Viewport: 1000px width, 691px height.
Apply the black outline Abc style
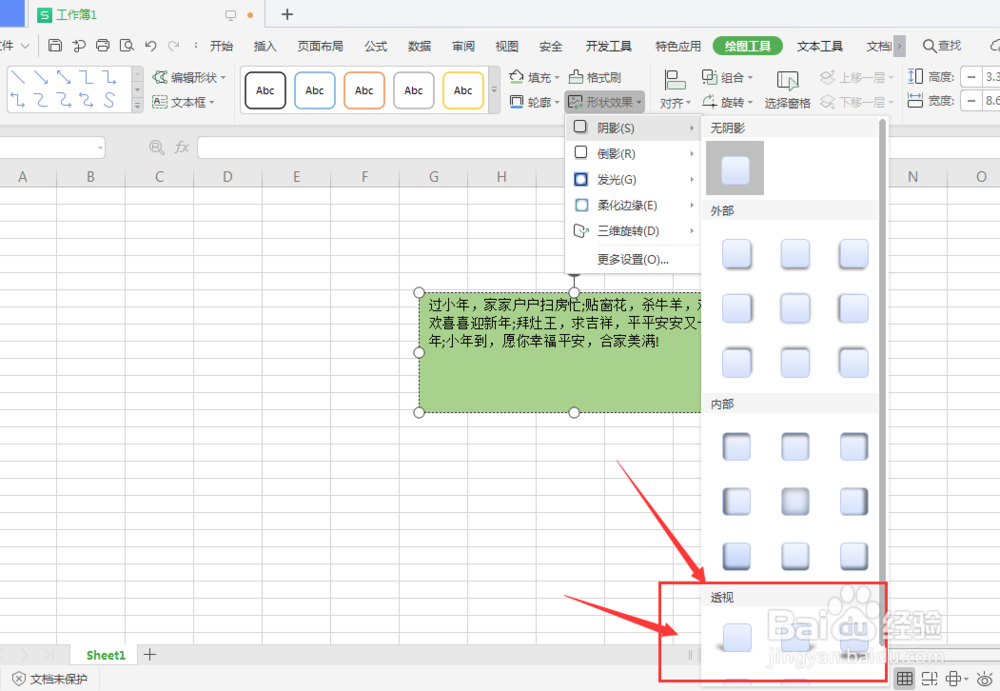265,91
